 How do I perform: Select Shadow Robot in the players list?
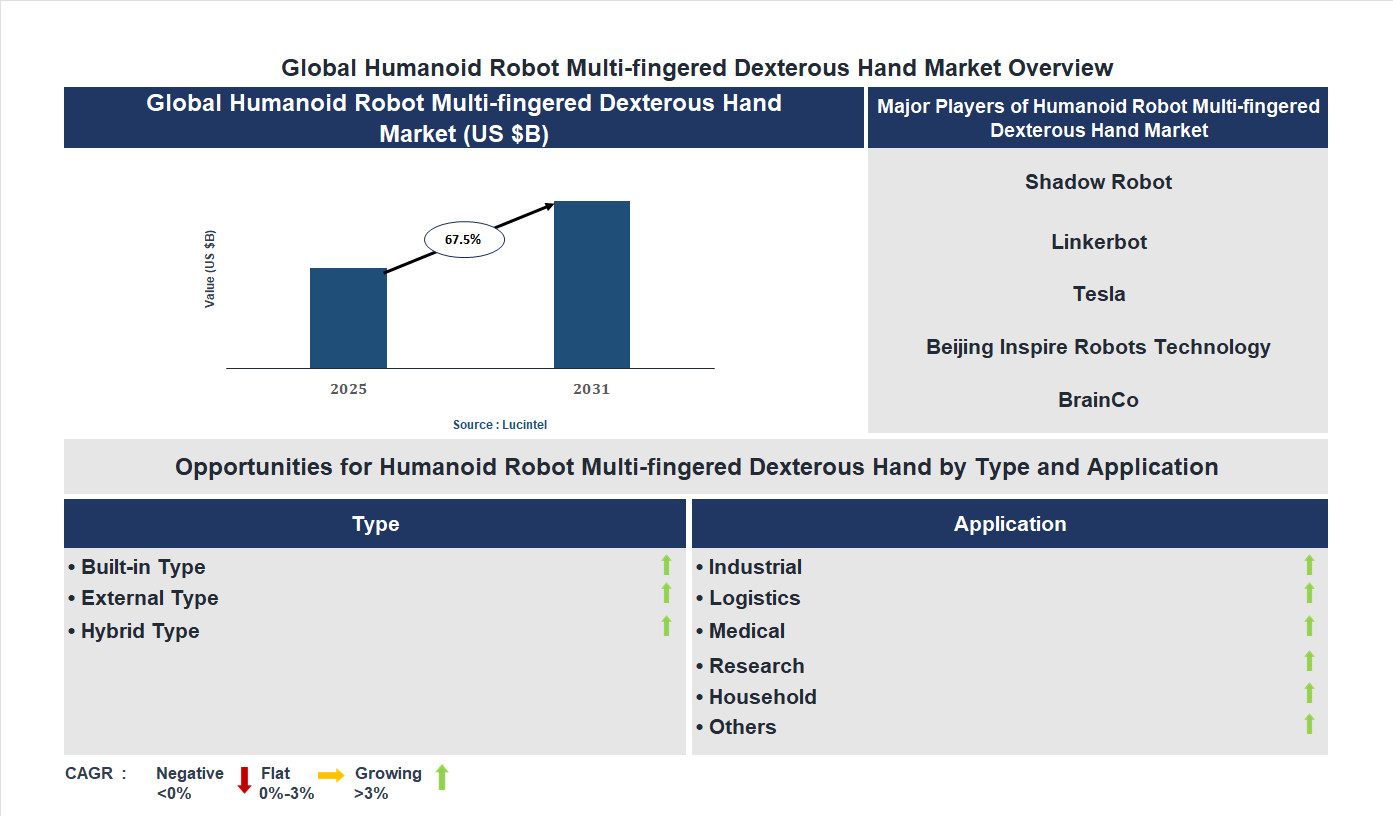[1098, 182]
